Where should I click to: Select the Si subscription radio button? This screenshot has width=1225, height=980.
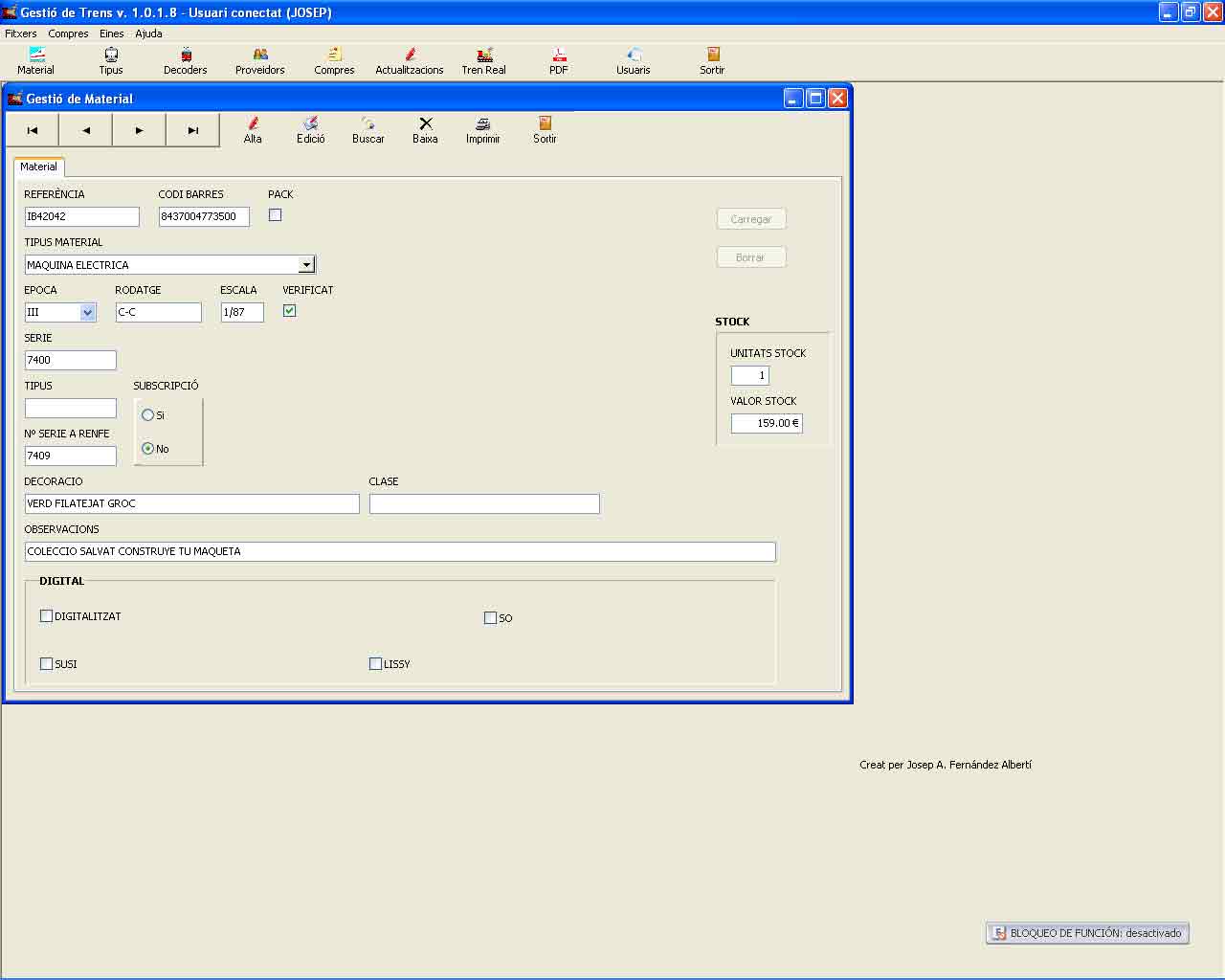(147, 415)
